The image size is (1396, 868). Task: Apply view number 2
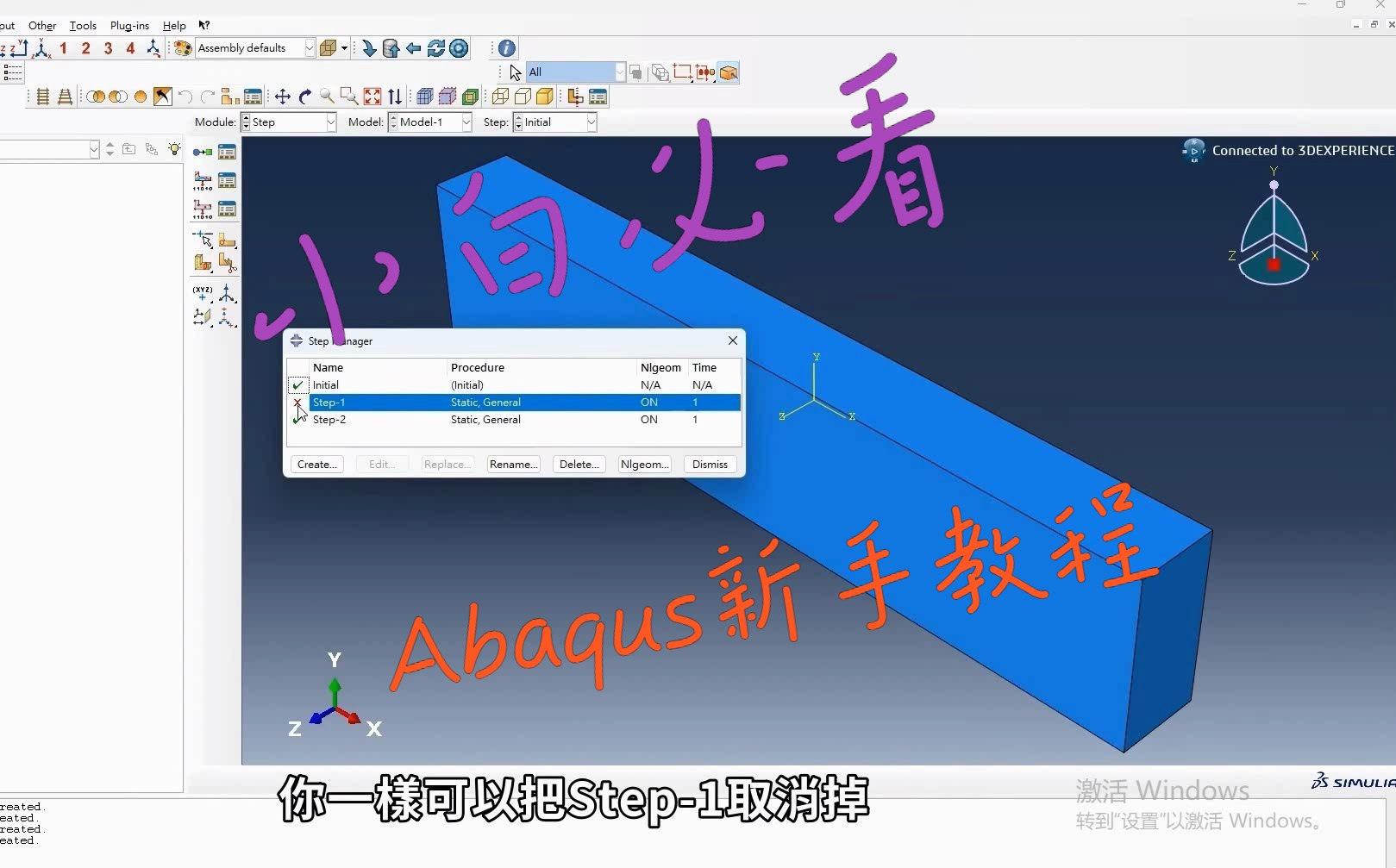click(85, 48)
